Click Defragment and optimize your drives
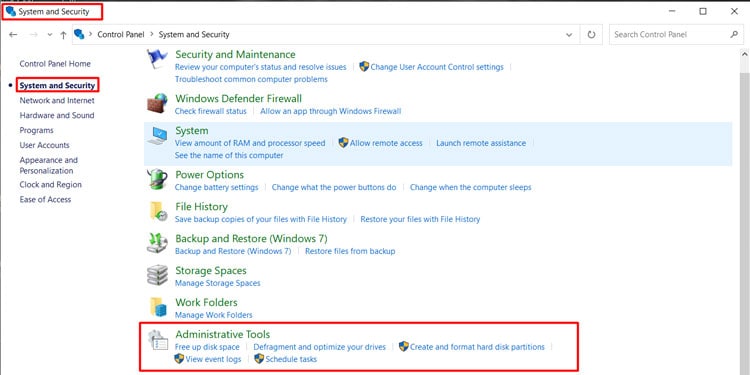750x375 pixels. coord(320,347)
